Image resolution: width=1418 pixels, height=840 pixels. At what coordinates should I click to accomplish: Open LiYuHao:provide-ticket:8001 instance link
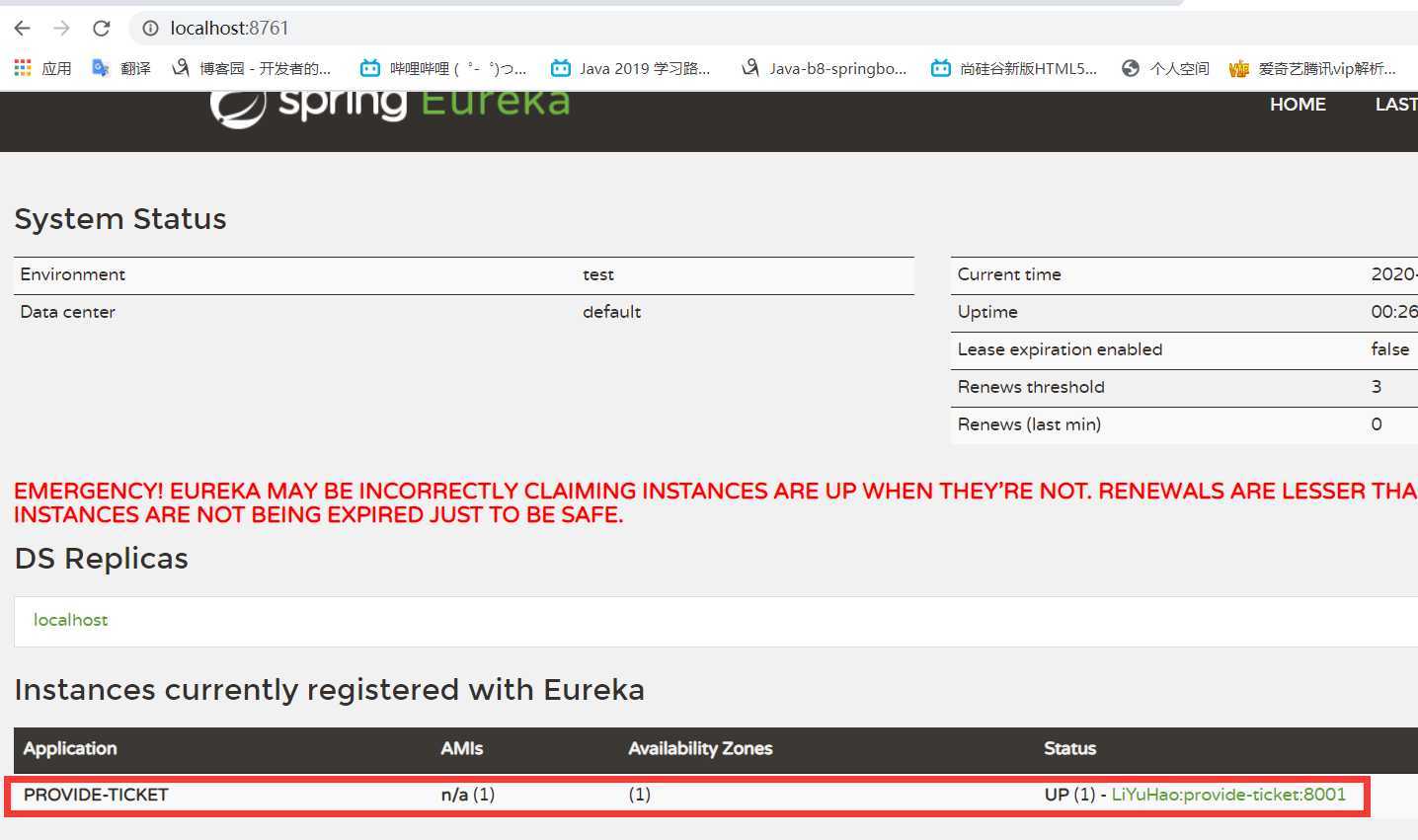click(x=1228, y=795)
